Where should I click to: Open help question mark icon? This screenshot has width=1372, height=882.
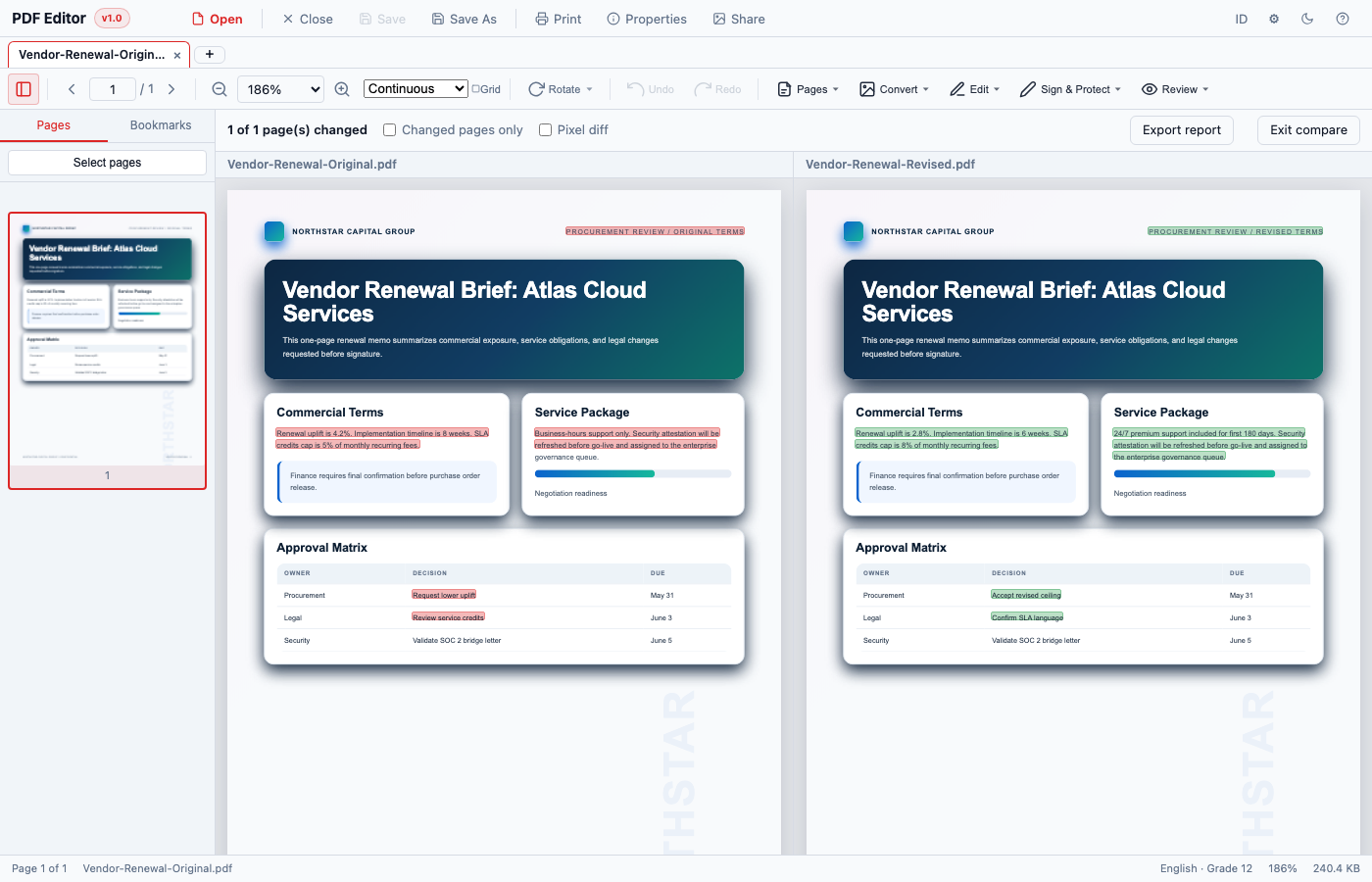tap(1343, 19)
